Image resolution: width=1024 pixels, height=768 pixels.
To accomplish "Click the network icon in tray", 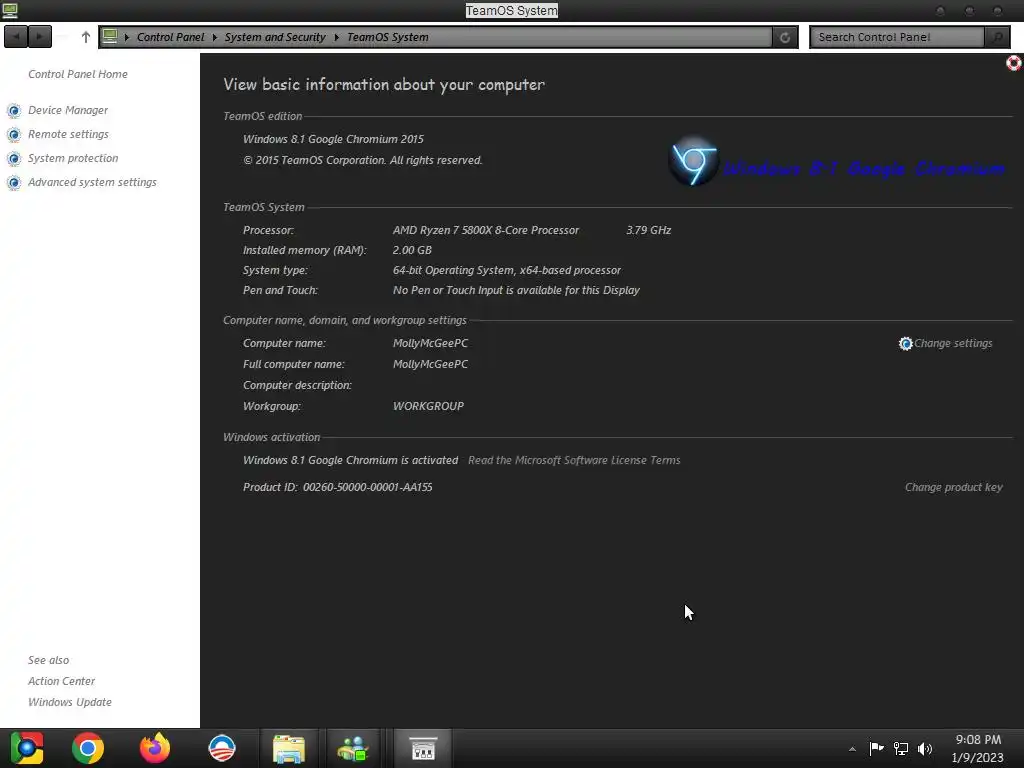I will tap(901, 748).
